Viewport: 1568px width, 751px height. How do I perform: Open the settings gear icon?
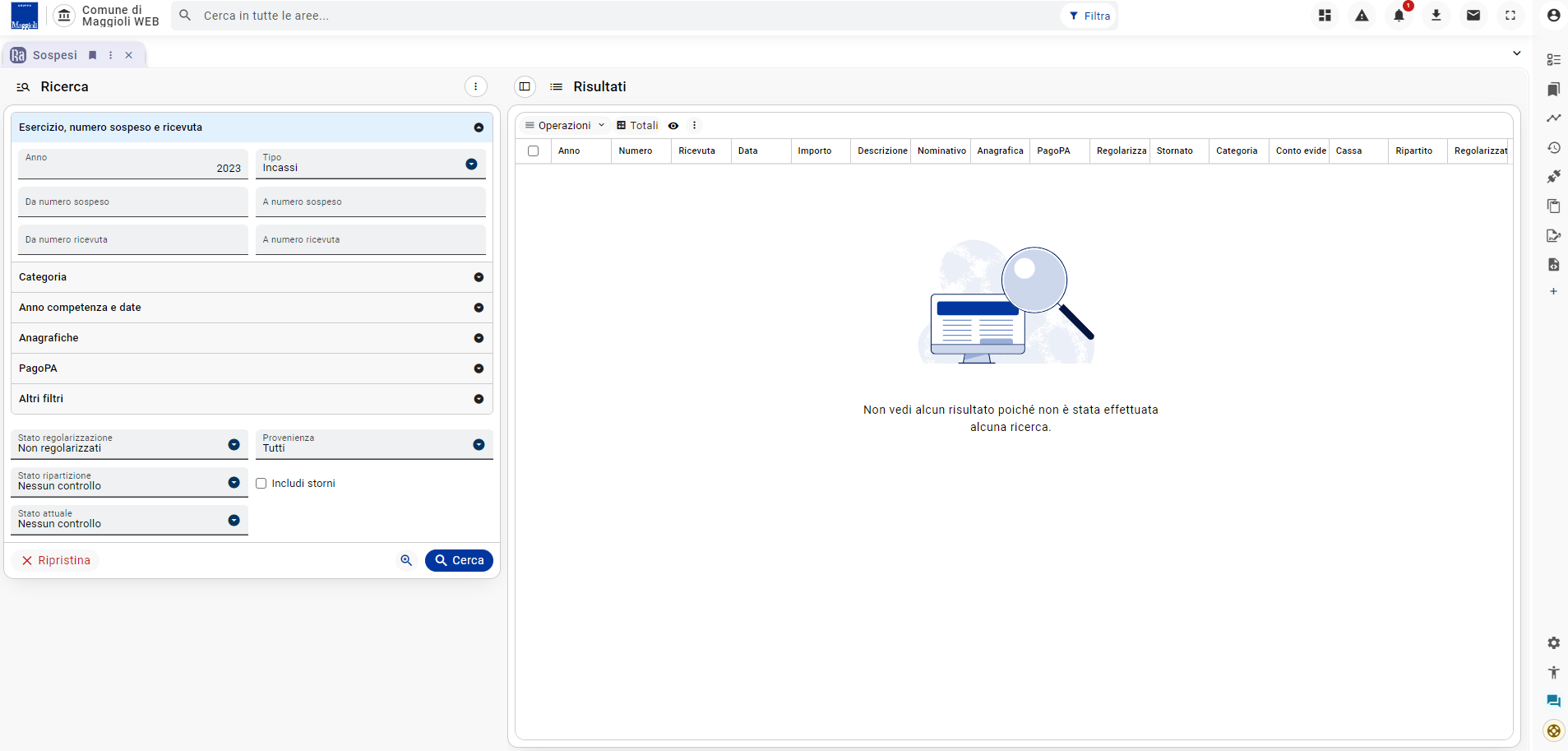[1553, 642]
